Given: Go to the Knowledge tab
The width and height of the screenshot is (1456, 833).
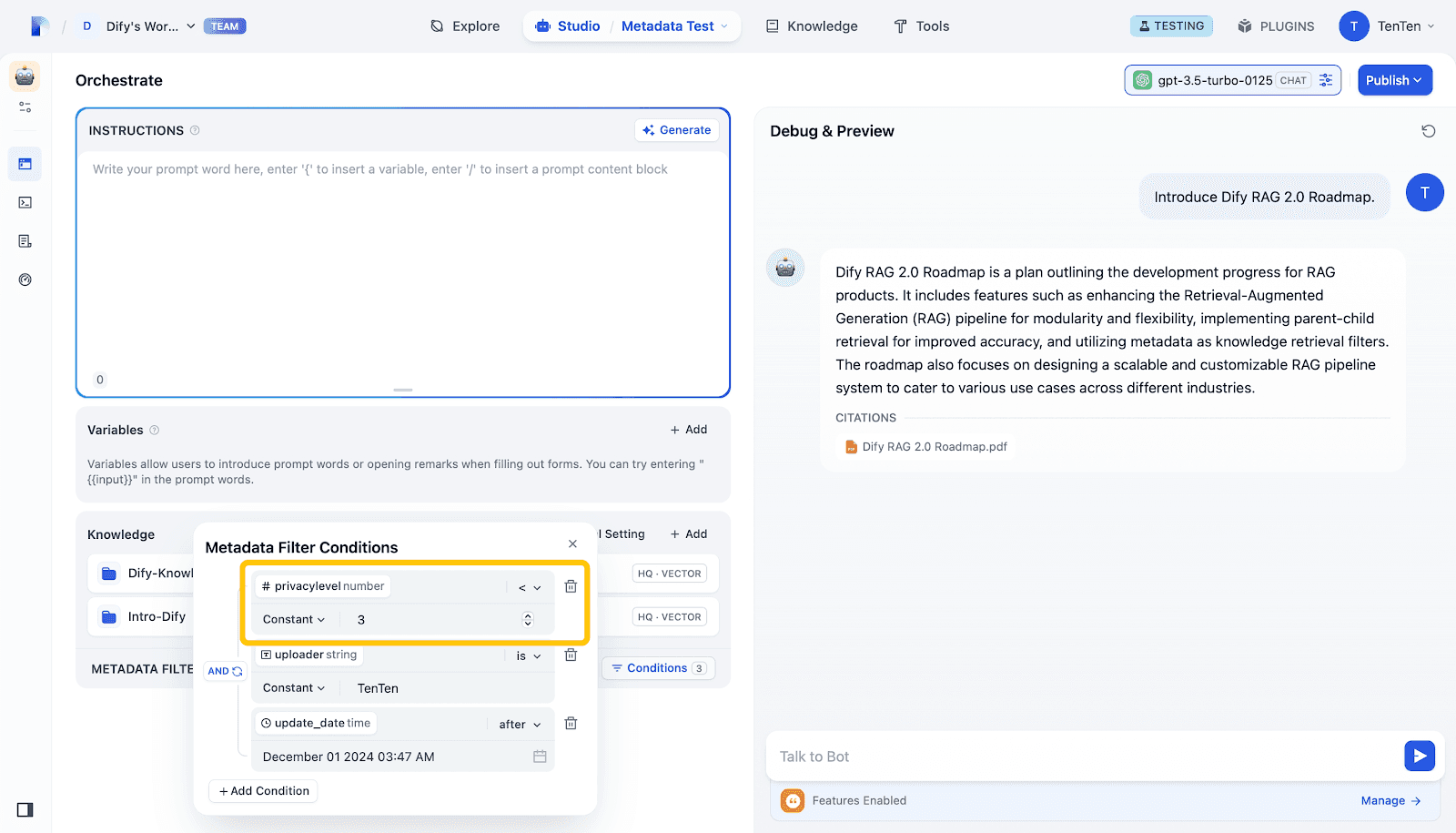Looking at the screenshot, I should coord(812,26).
